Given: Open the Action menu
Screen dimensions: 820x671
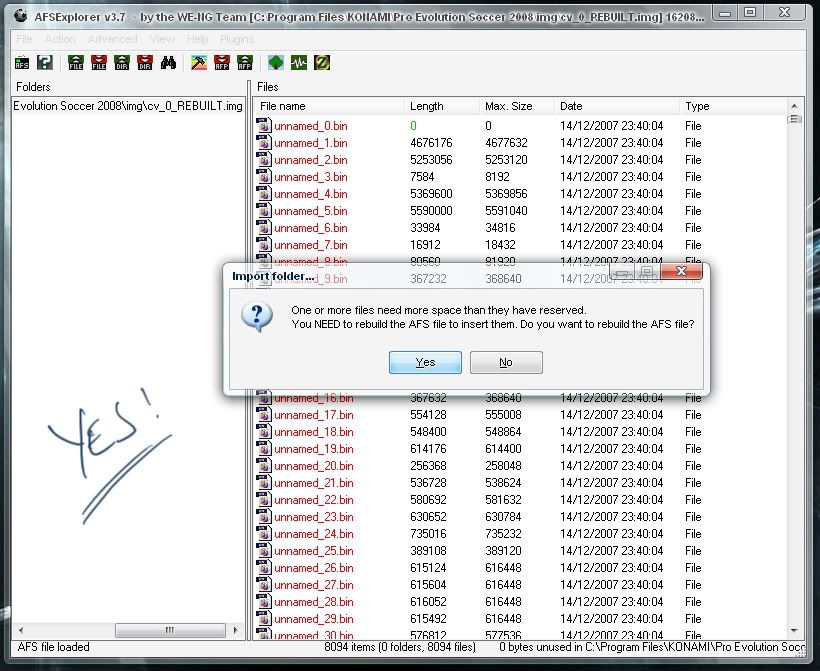Looking at the screenshot, I should (x=60, y=39).
